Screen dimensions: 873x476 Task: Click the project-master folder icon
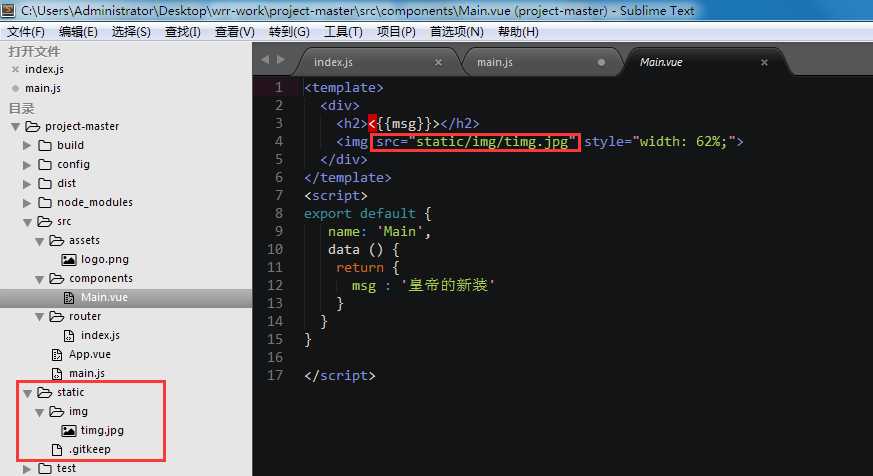point(33,127)
